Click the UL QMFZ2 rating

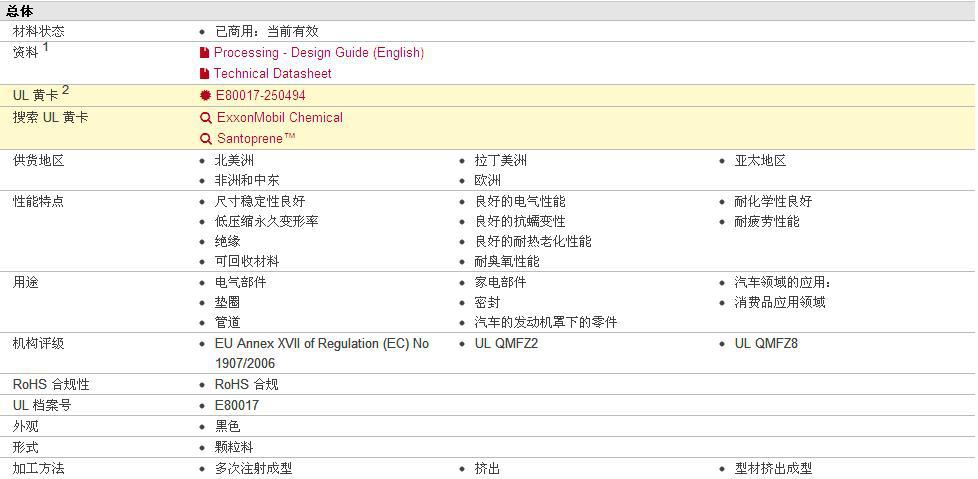tap(506, 344)
